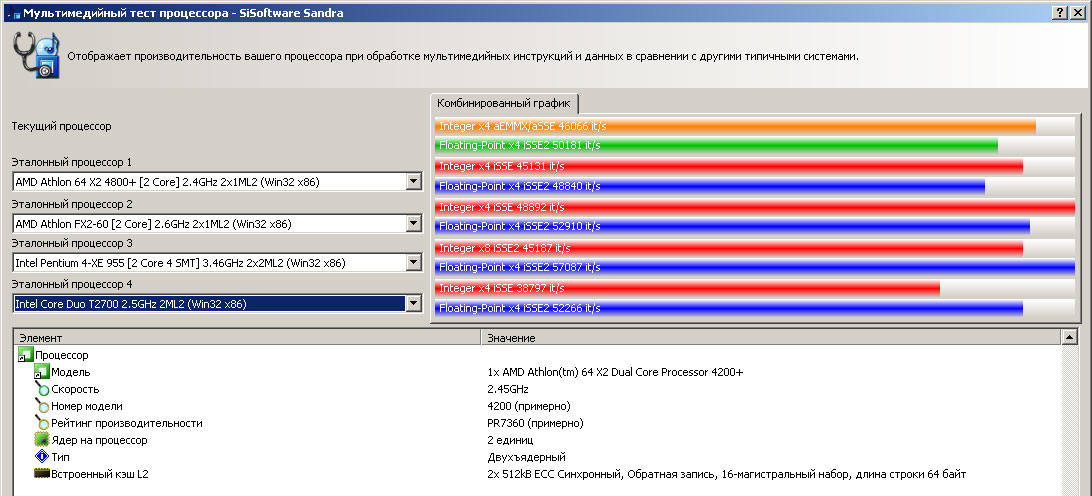Click the icon beside Модель row
This screenshot has height=496, width=1092.
point(42,372)
